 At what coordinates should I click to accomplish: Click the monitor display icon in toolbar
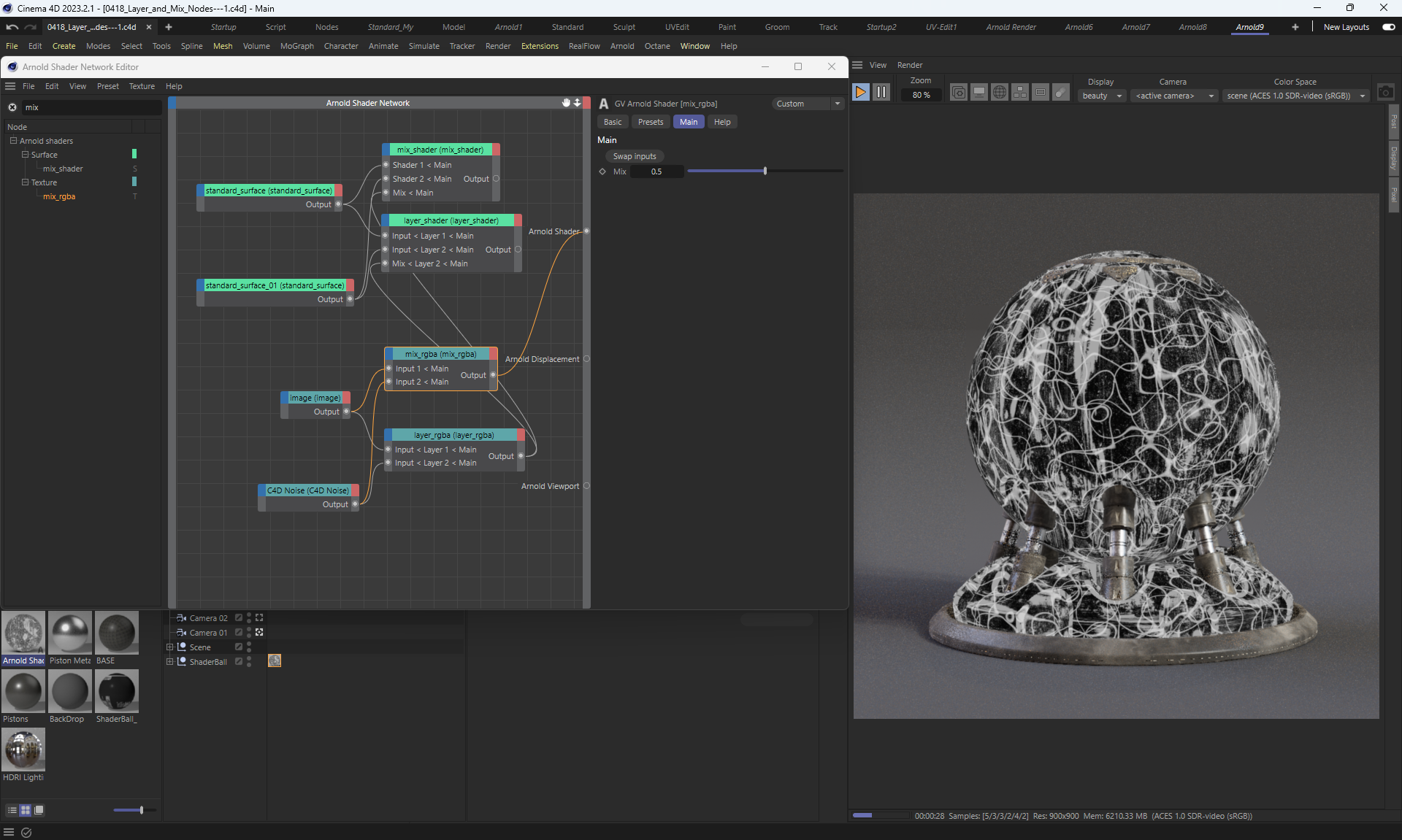[979, 93]
